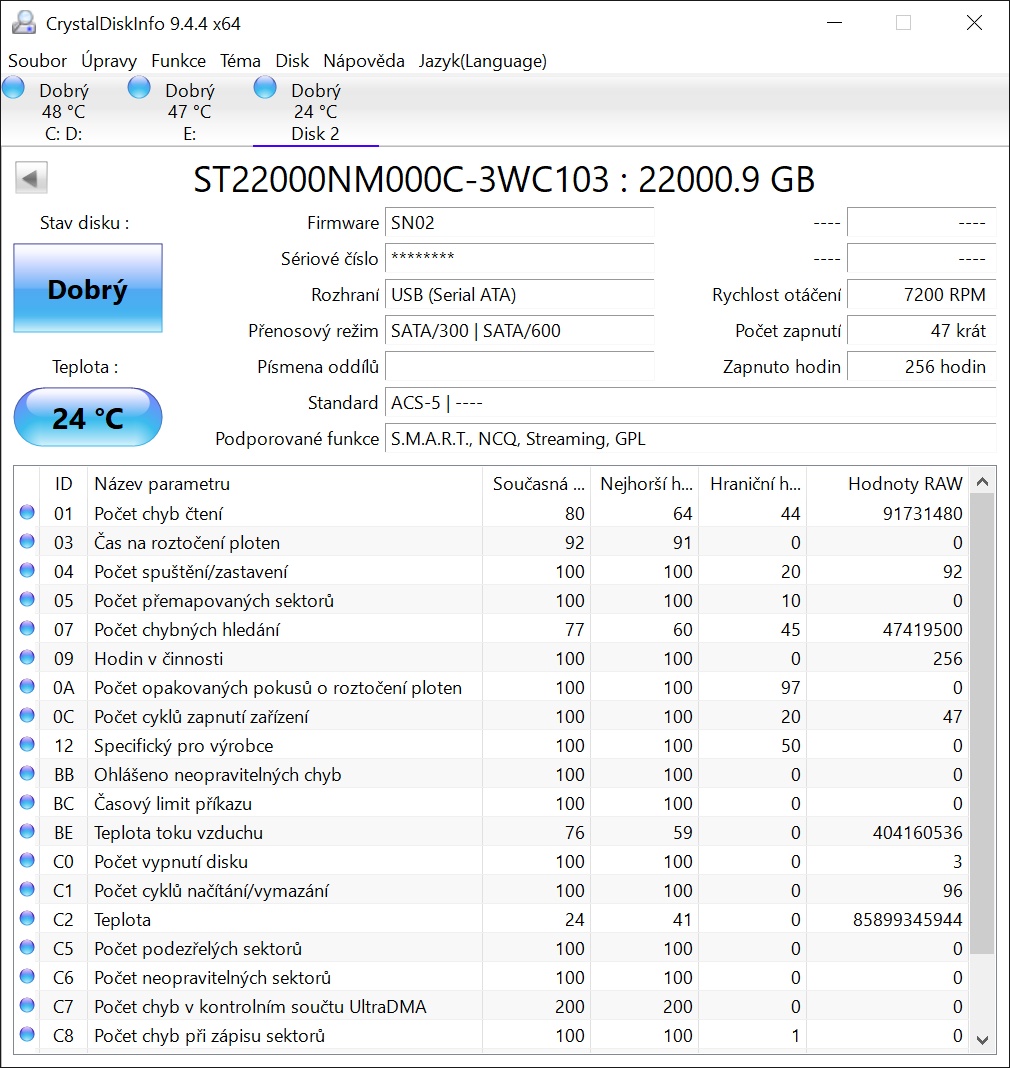Image resolution: width=1010 pixels, height=1068 pixels.
Task: Open the "Nápověda" menu
Action: tap(363, 61)
